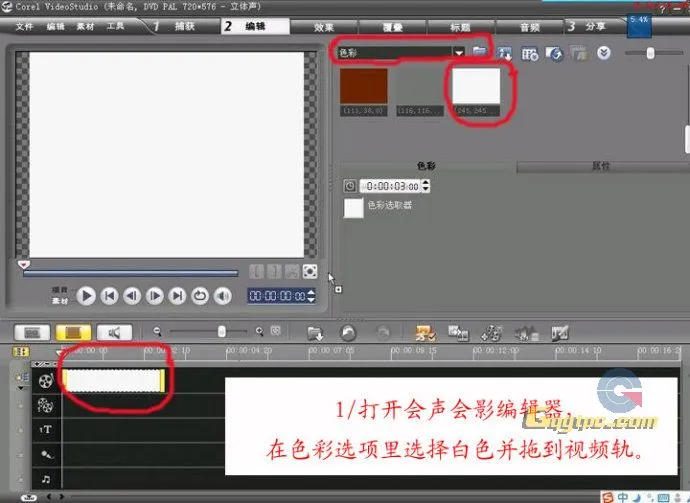The height and width of the screenshot is (503, 690).
Task: Switch to the 标题 step tab
Action: [461, 27]
